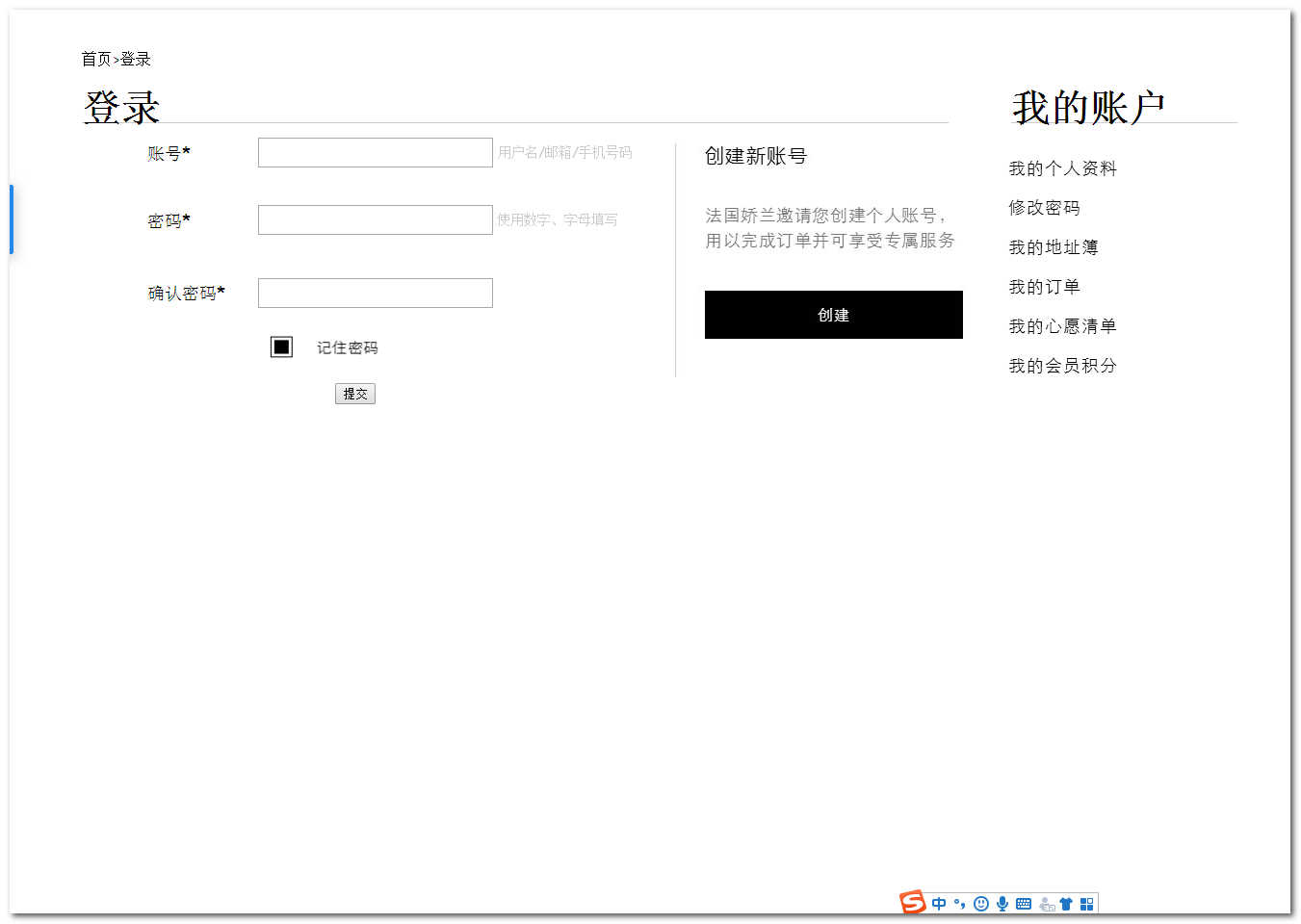Click the 创建新账号 heading

[x=756, y=156]
